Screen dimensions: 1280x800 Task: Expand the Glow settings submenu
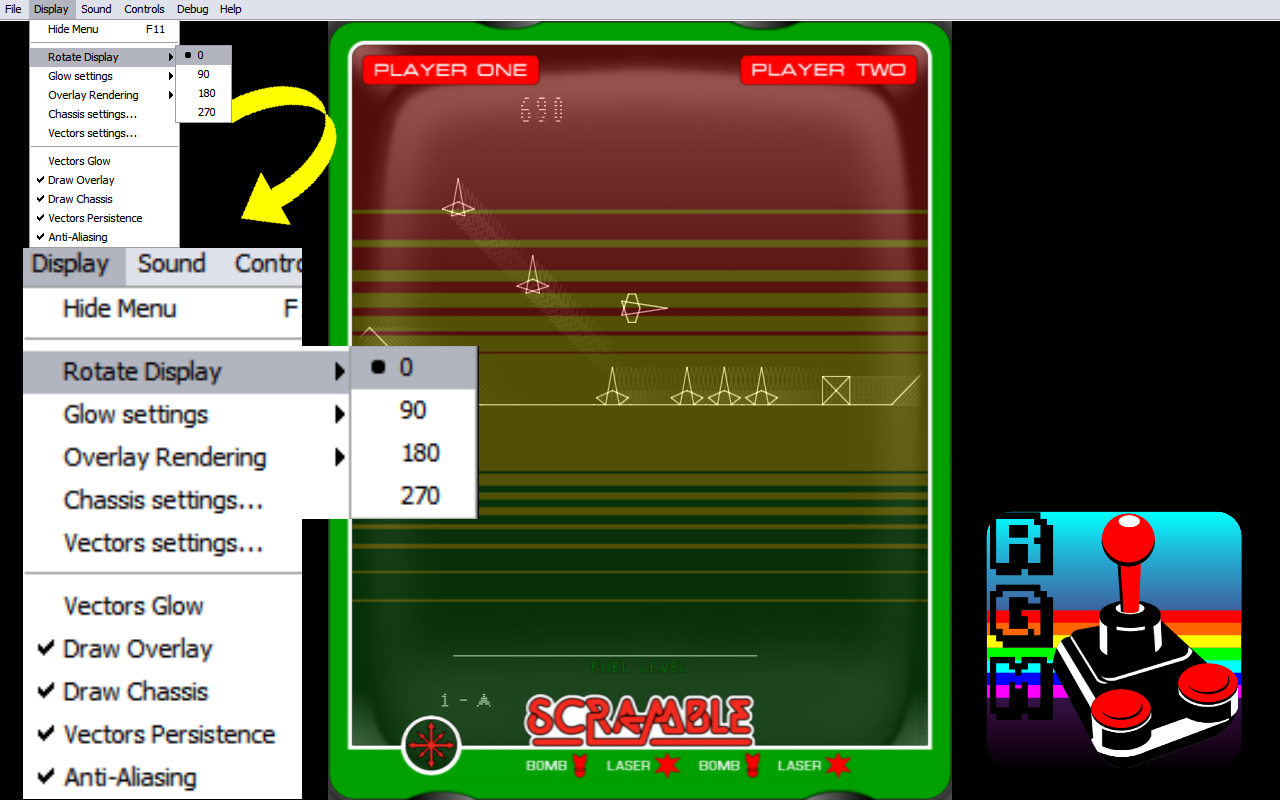point(104,76)
